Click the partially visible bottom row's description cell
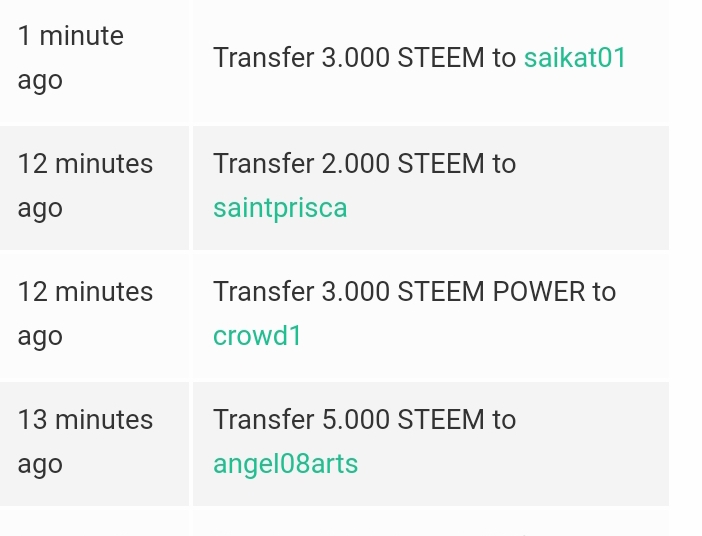702x536 pixels. [431, 523]
